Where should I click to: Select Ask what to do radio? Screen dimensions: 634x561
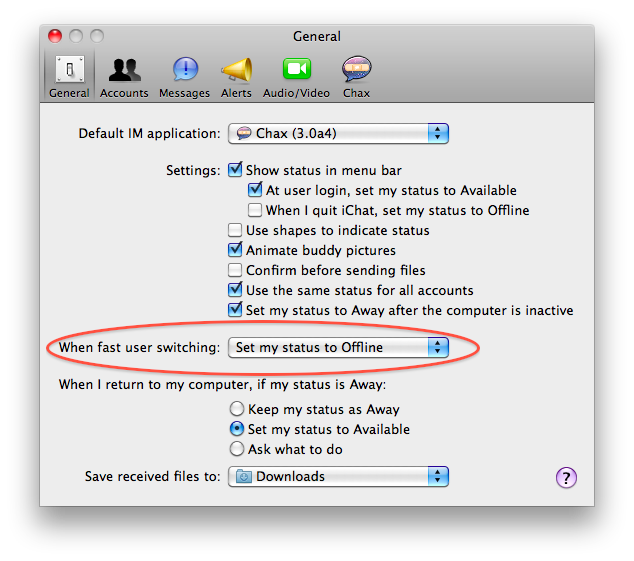click(237, 449)
